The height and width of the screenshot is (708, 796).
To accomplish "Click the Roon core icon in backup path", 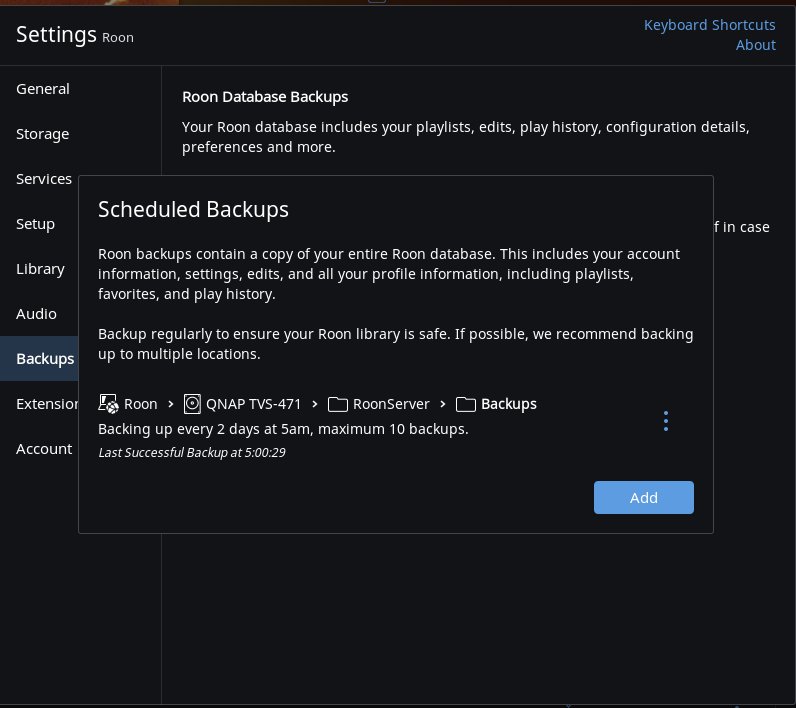I will point(108,404).
